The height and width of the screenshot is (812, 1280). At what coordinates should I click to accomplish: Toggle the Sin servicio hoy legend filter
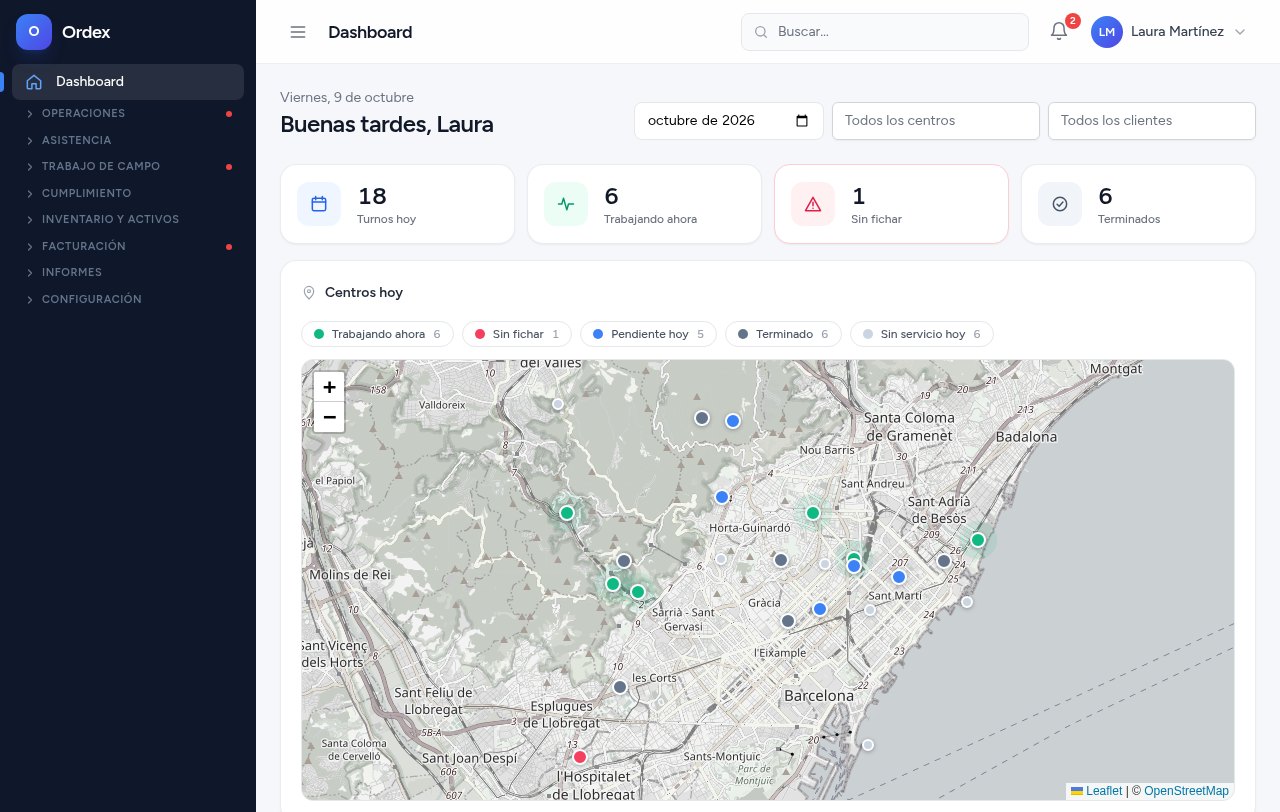[x=922, y=334]
